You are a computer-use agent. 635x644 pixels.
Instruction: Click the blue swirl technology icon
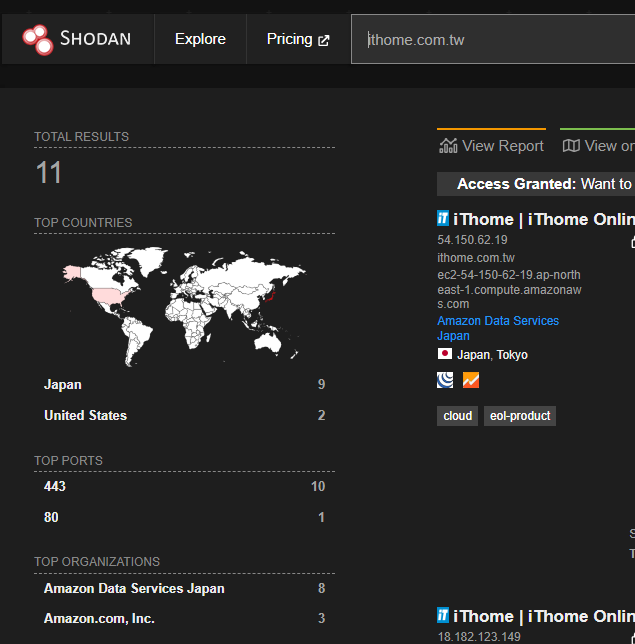point(445,380)
